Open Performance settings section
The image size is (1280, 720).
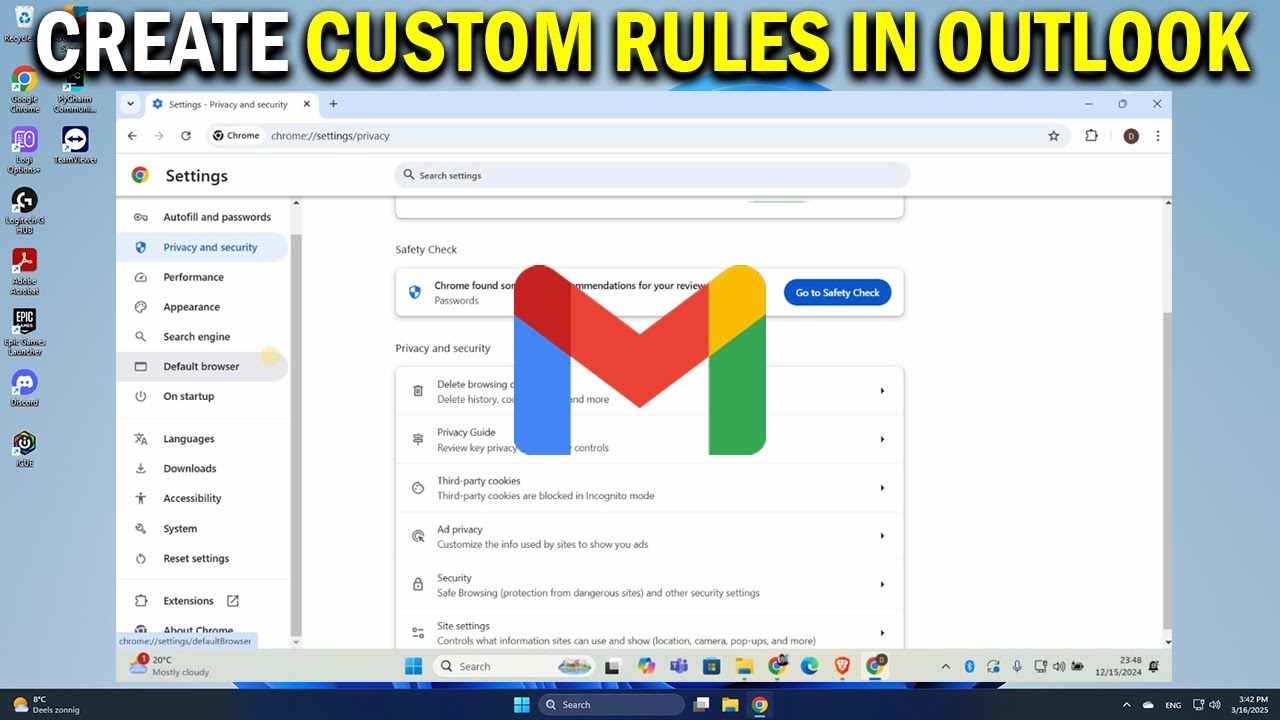coord(202,277)
